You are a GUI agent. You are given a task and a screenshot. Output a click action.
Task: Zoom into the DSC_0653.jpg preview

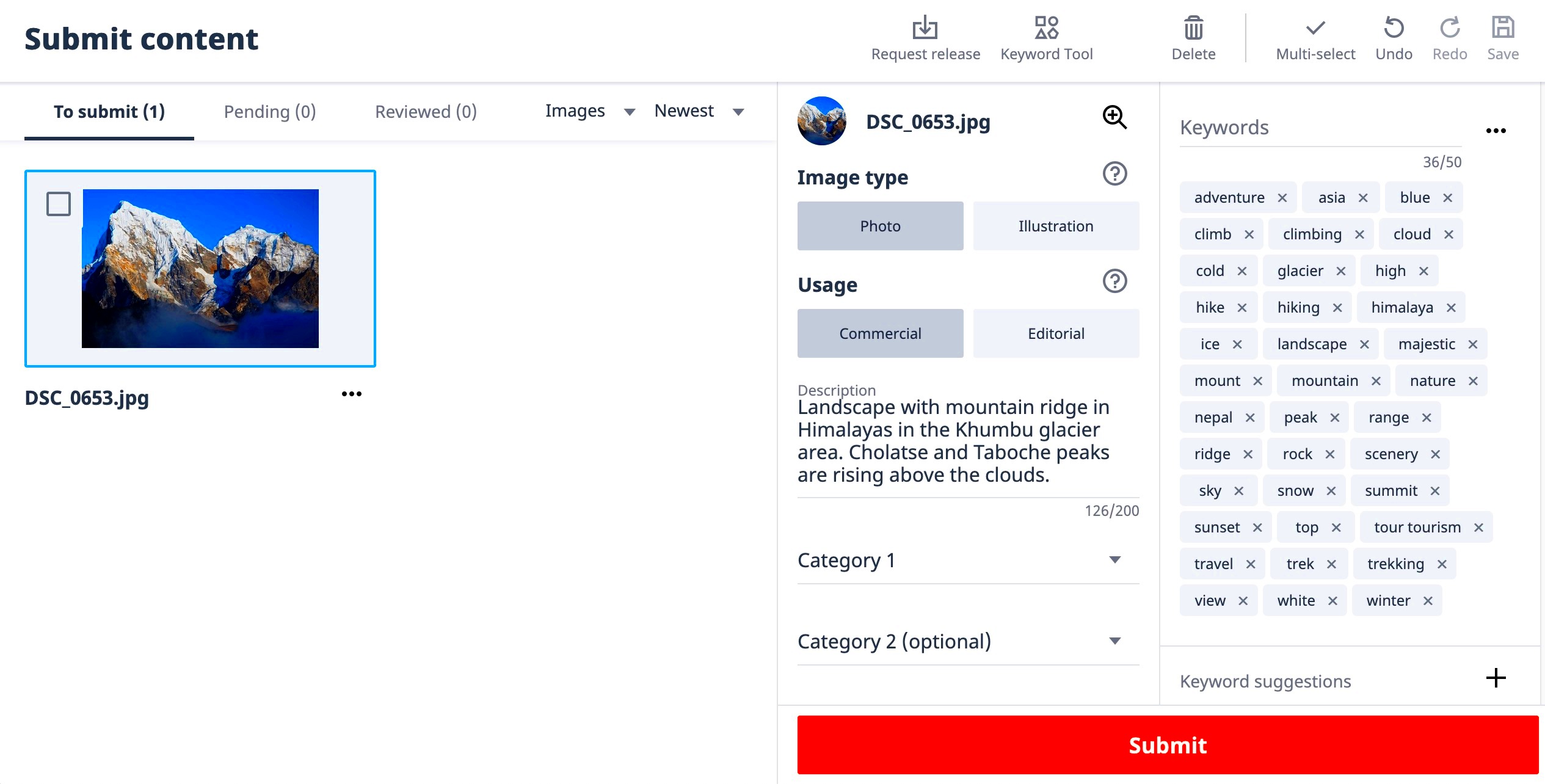point(1114,117)
